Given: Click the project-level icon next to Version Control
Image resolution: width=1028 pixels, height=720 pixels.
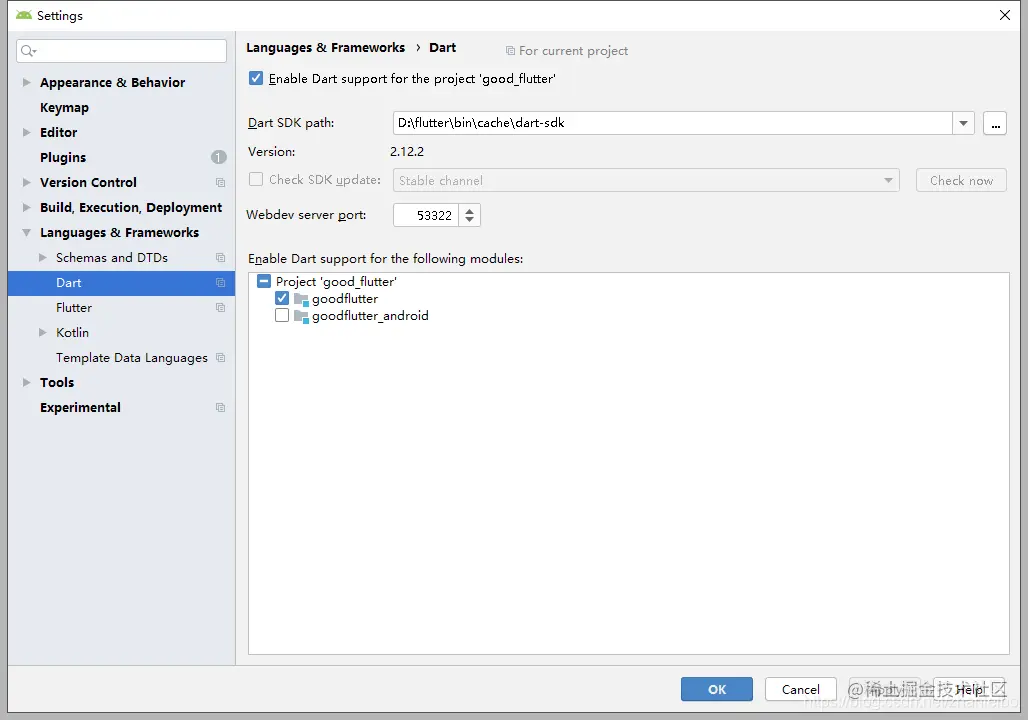Looking at the screenshot, I should click(220, 182).
